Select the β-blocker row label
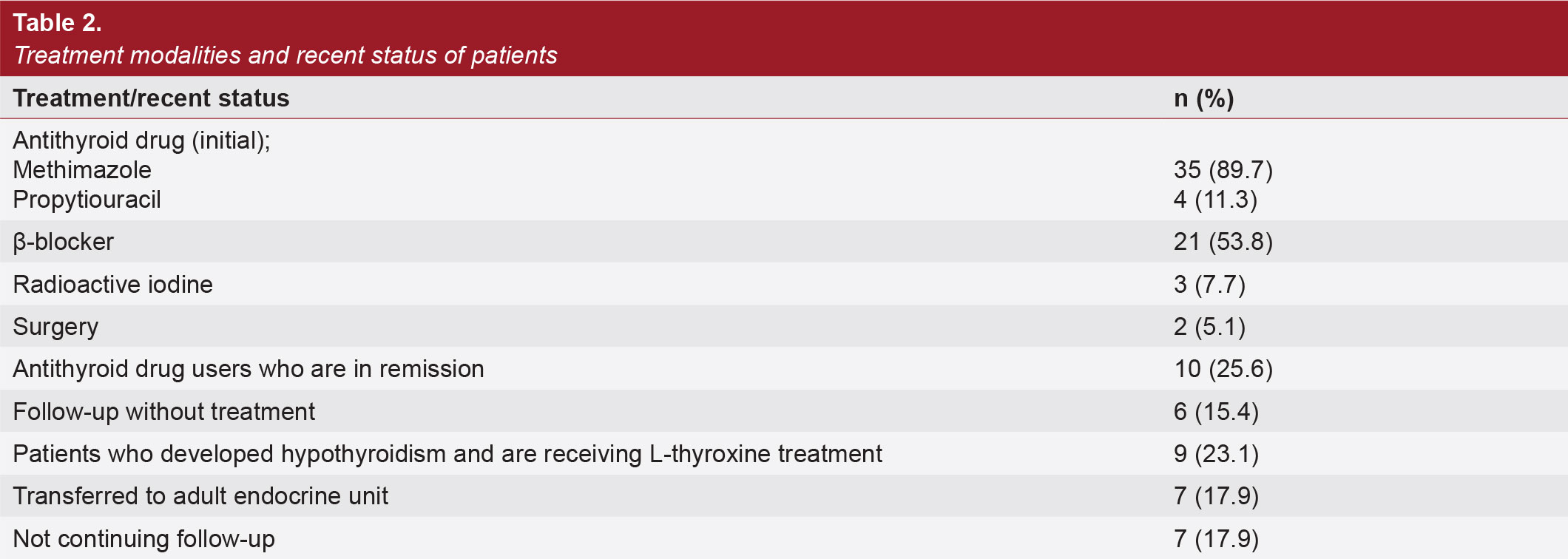The image size is (1568, 559). pyautogui.click(x=64, y=242)
